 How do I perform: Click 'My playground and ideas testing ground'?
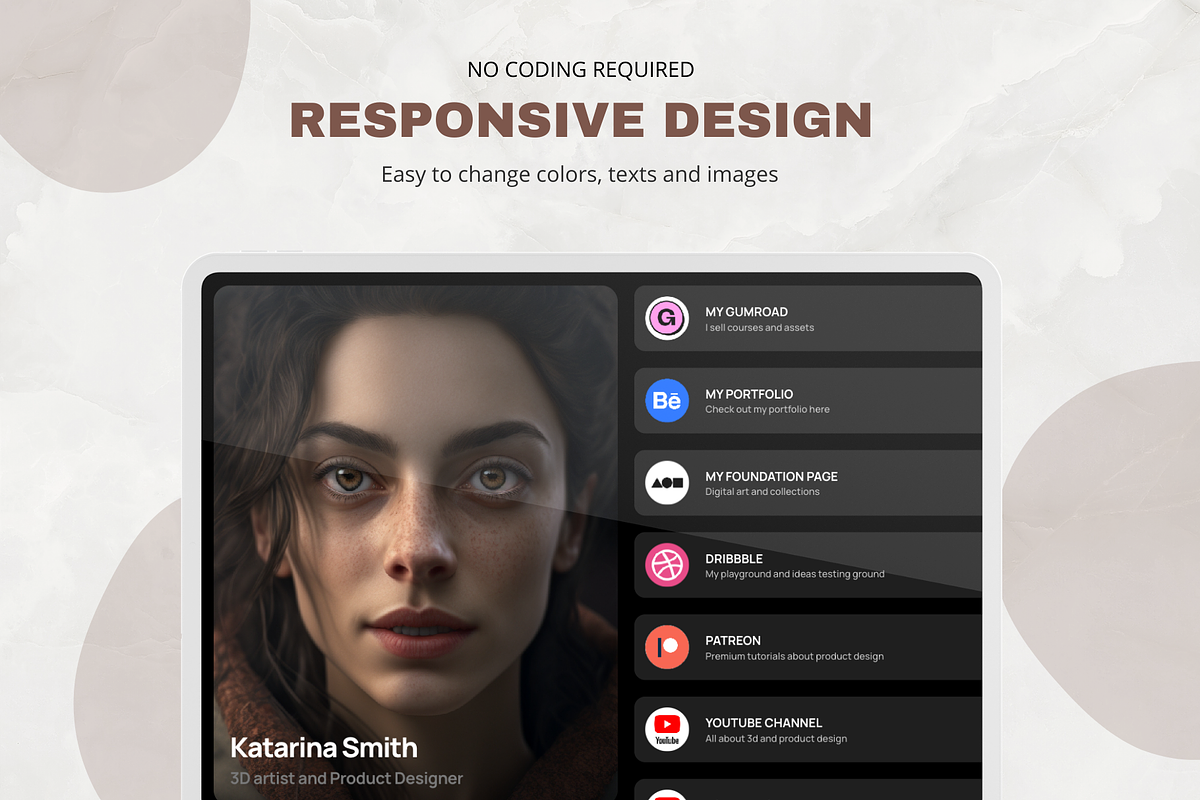point(795,574)
